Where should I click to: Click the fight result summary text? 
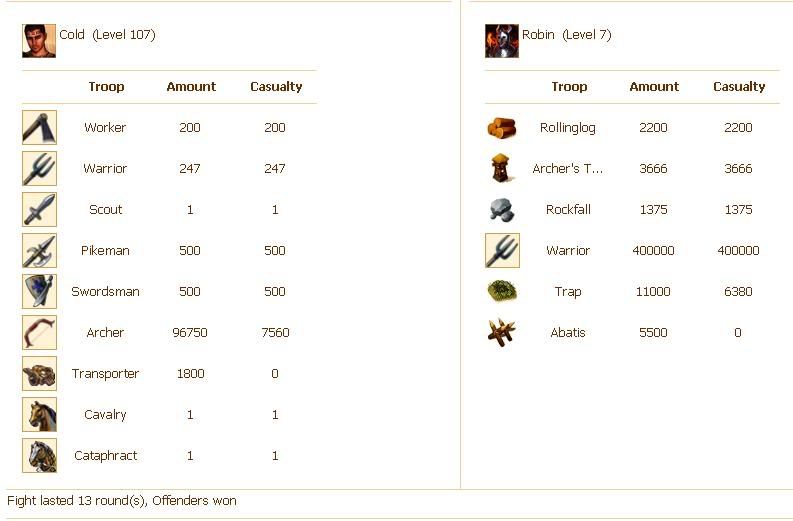tap(122, 500)
